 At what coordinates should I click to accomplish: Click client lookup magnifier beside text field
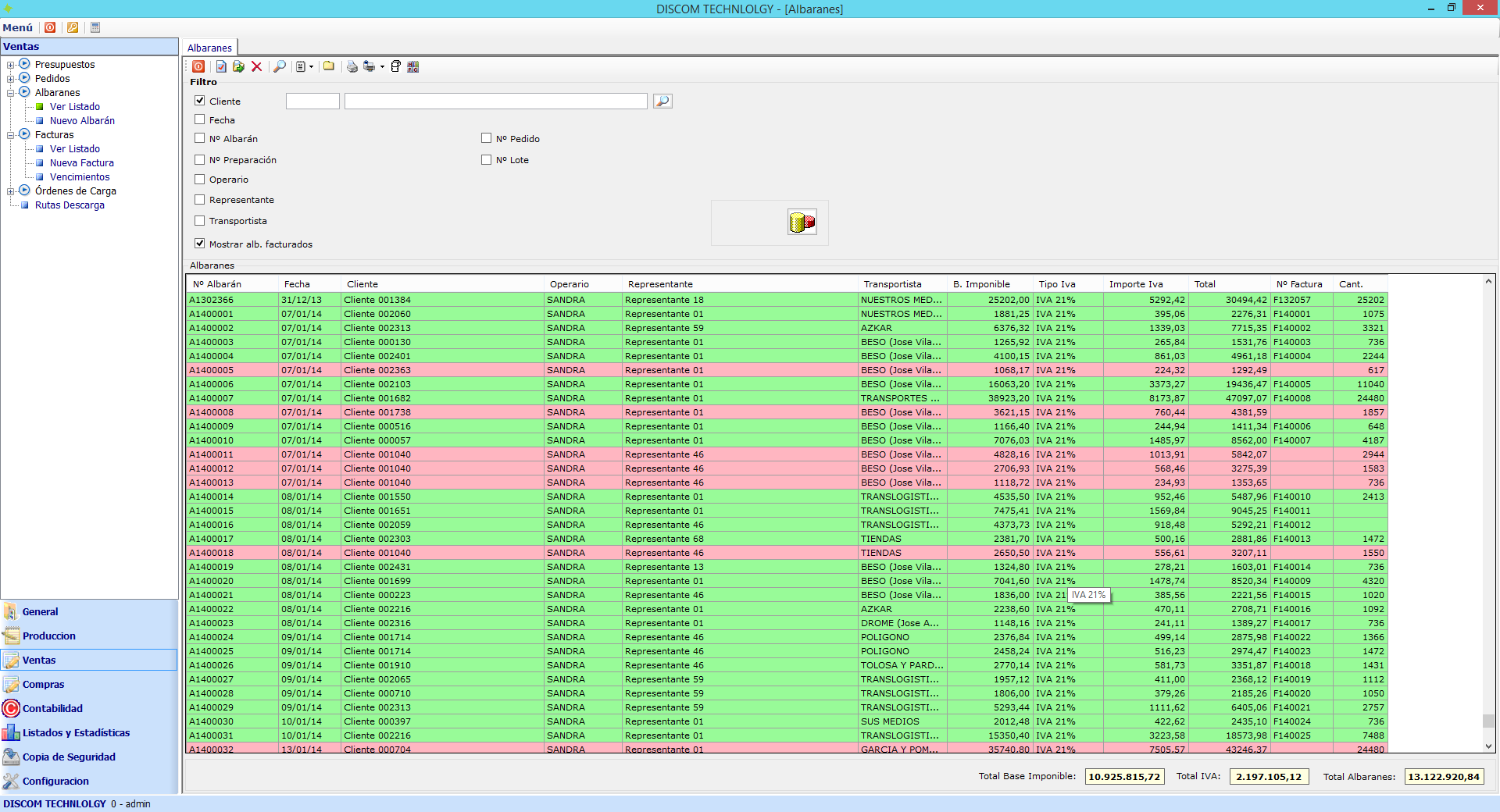coord(662,101)
